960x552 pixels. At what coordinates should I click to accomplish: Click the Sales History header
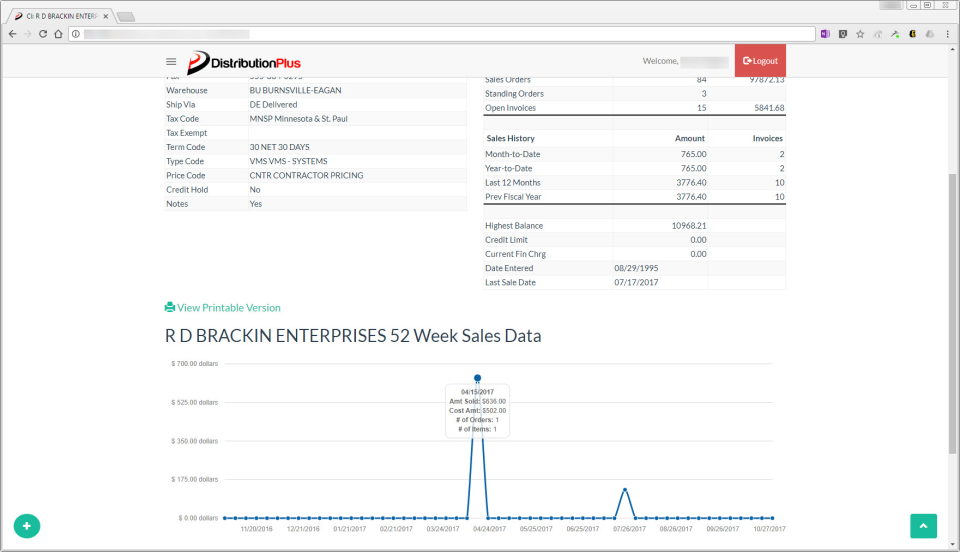[510, 138]
